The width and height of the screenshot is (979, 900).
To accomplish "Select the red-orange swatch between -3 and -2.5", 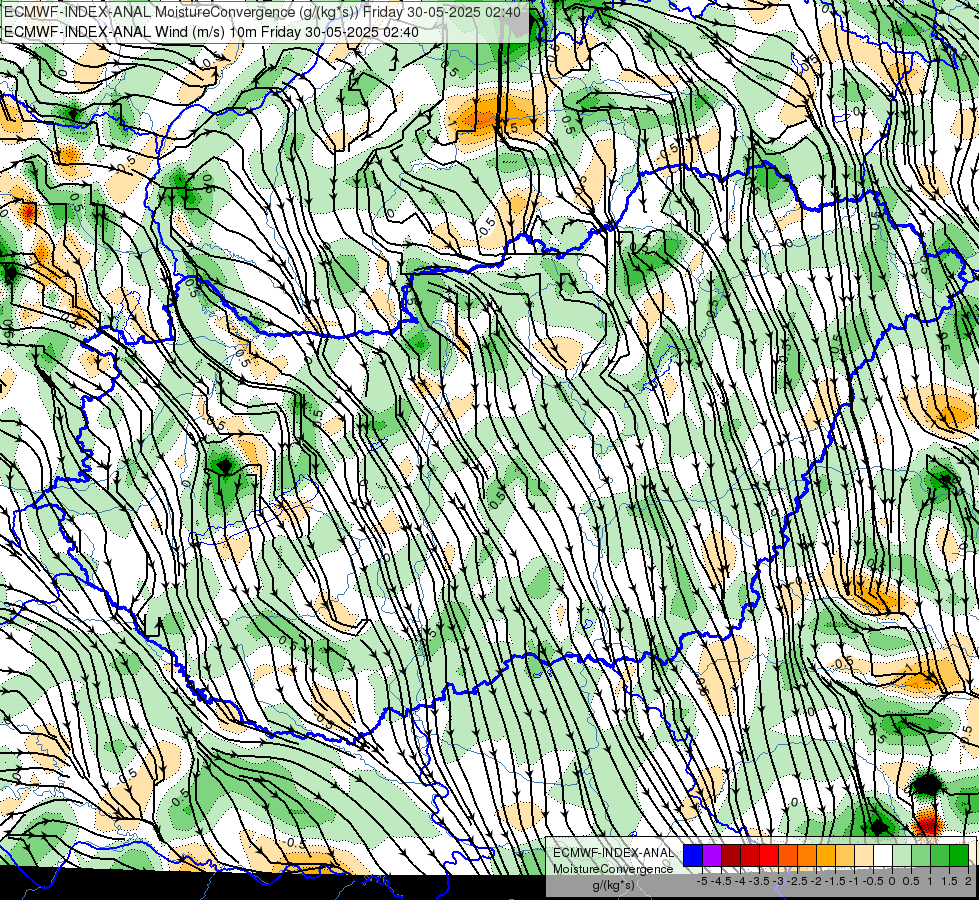I will coord(788,856).
